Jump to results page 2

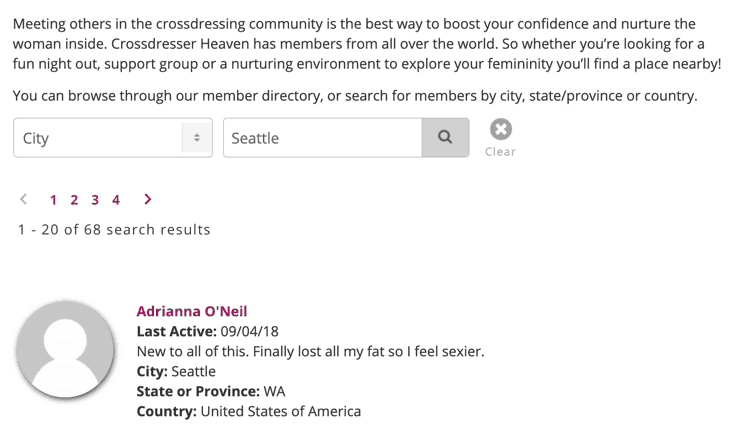pyautogui.click(x=74, y=200)
